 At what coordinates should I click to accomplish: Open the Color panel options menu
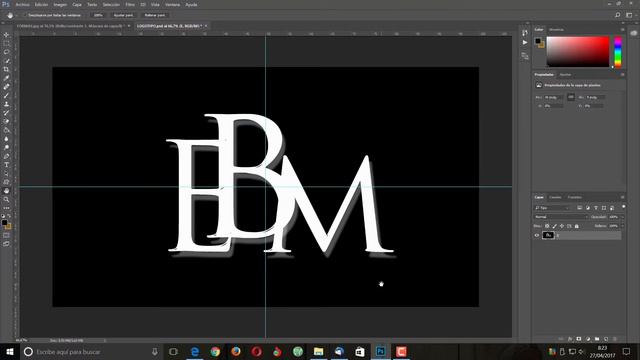point(622,29)
